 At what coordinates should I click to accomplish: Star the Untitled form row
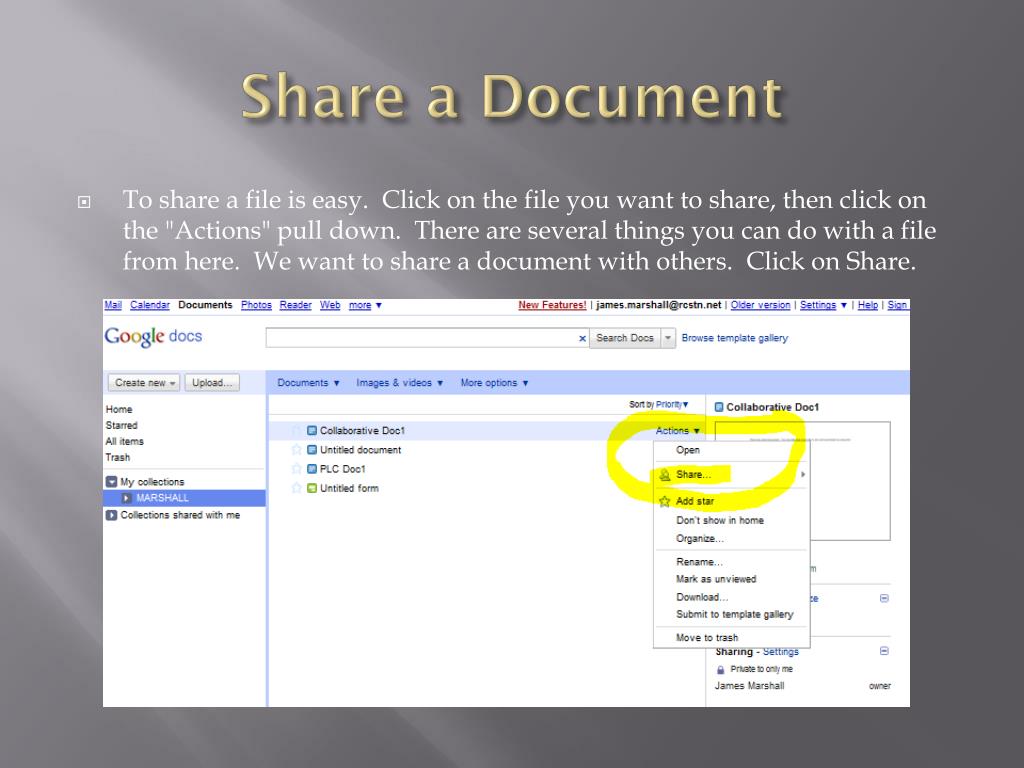(x=296, y=488)
